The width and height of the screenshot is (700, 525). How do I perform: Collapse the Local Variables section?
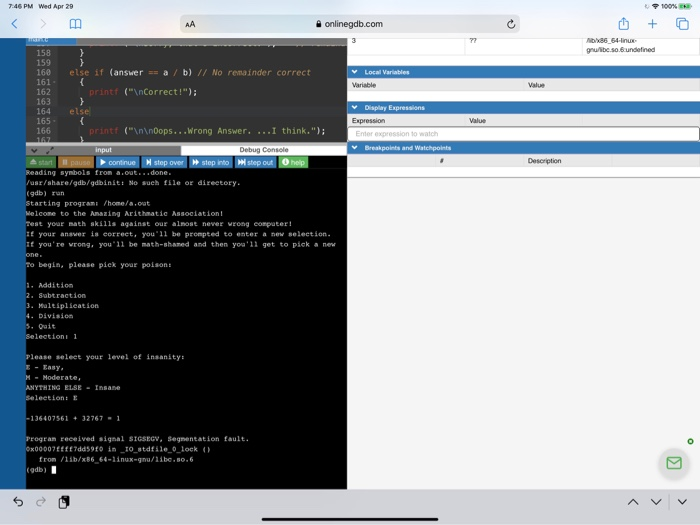354,72
